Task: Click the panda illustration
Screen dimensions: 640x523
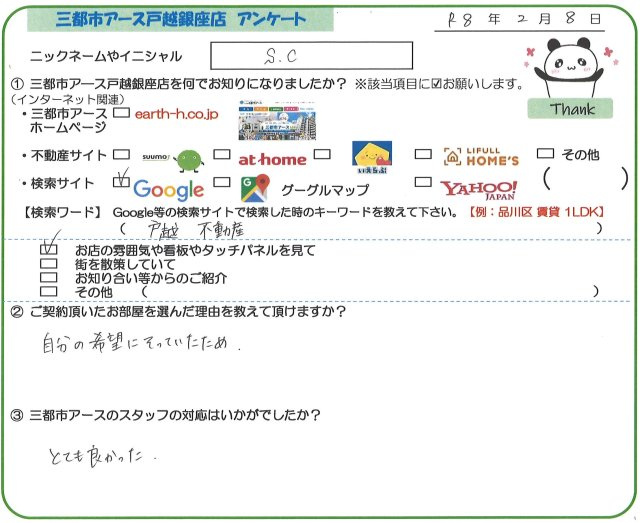Action: tap(569, 67)
